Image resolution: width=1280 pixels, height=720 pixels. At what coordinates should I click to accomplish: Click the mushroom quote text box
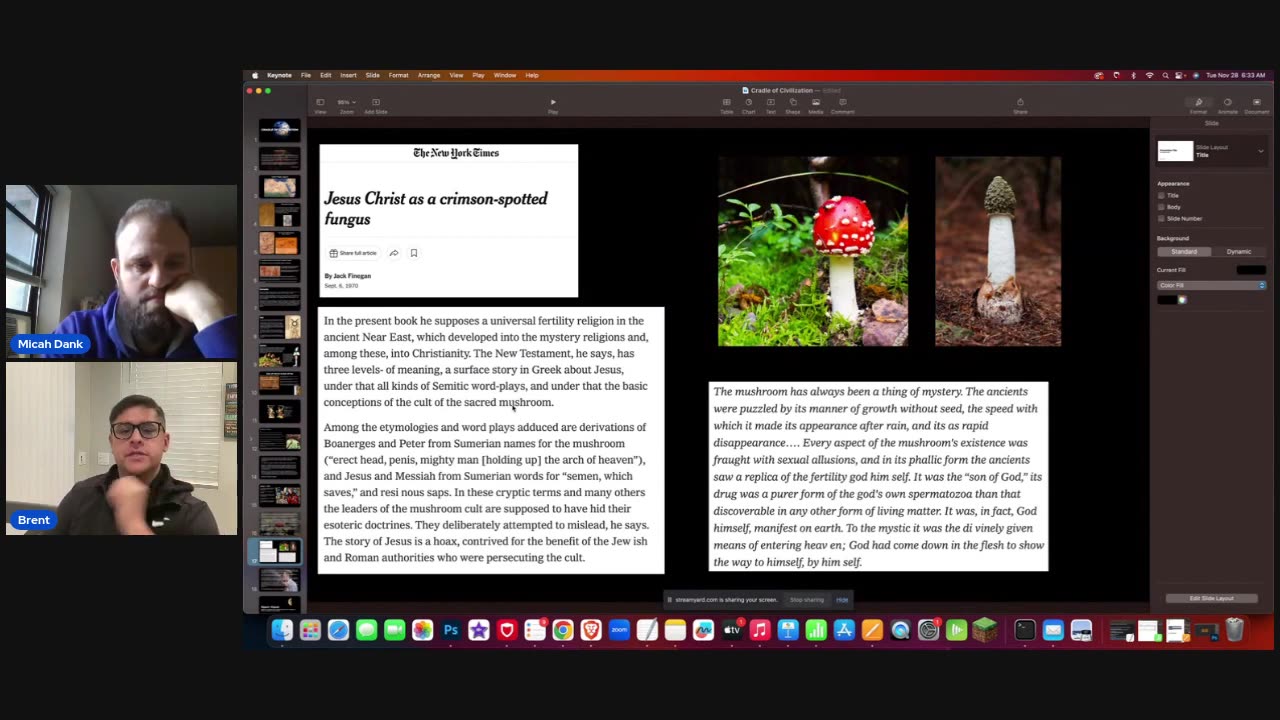coord(878,476)
